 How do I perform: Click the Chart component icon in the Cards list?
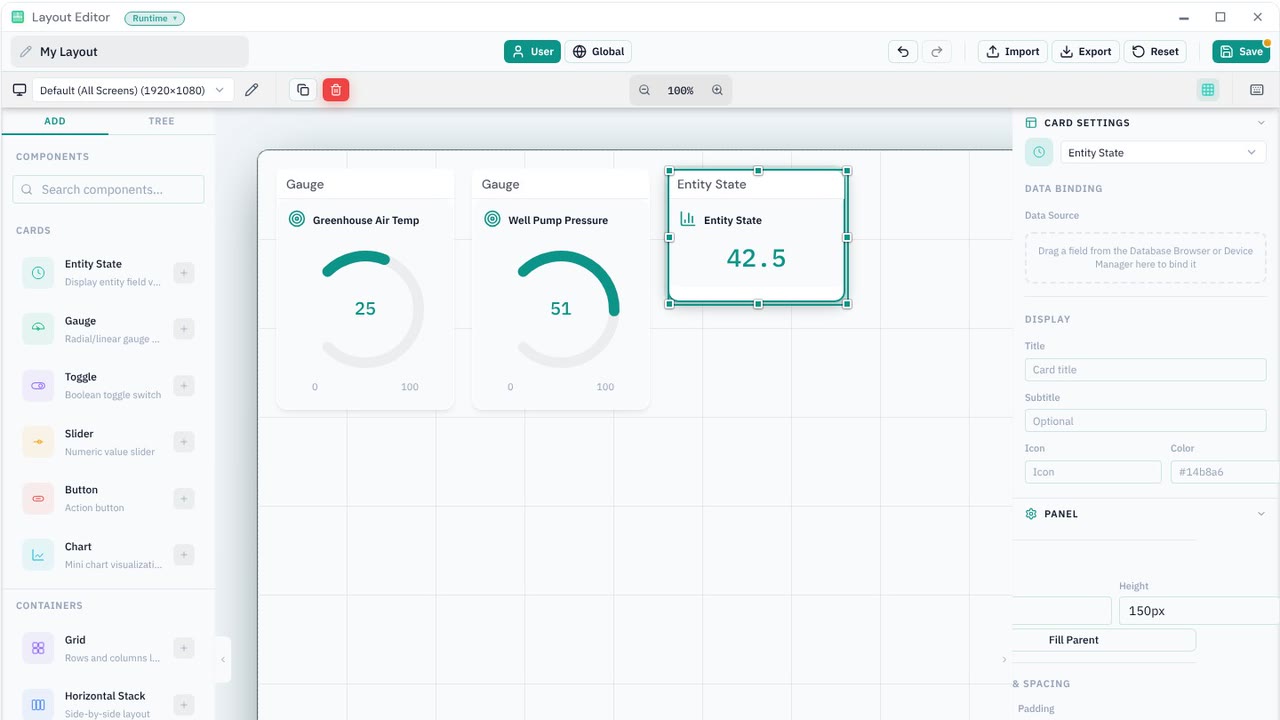38,555
